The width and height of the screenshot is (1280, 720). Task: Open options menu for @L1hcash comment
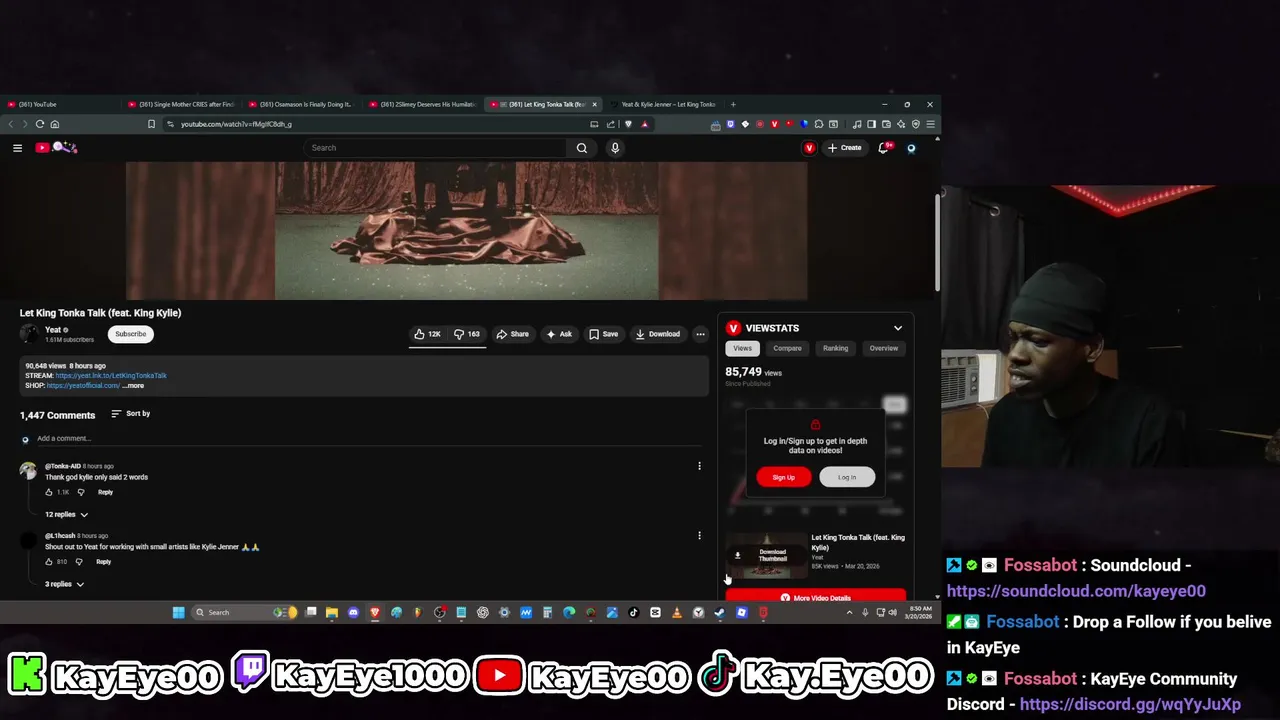[x=699, y=536]
